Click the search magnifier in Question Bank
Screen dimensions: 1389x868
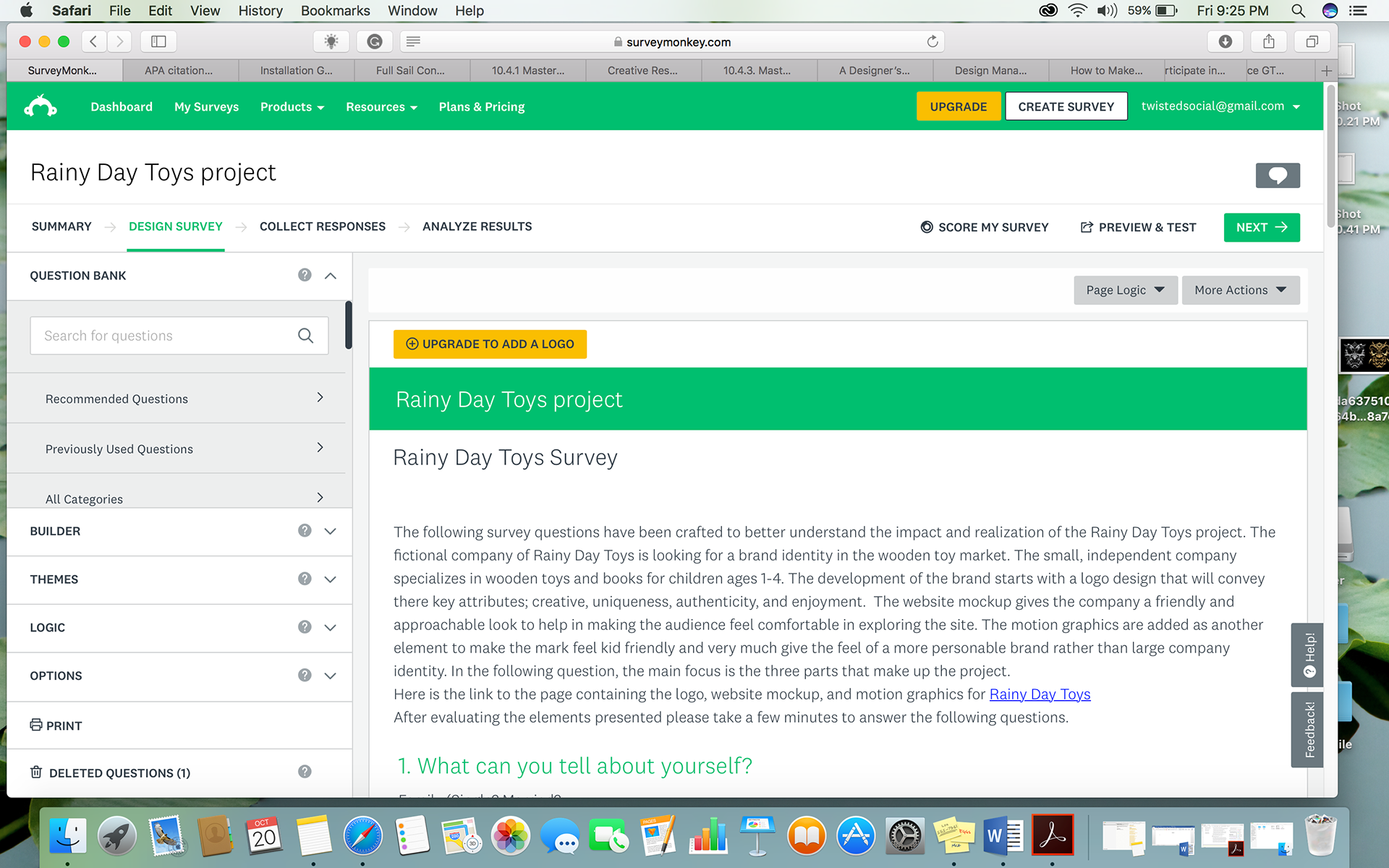point(305,336)
